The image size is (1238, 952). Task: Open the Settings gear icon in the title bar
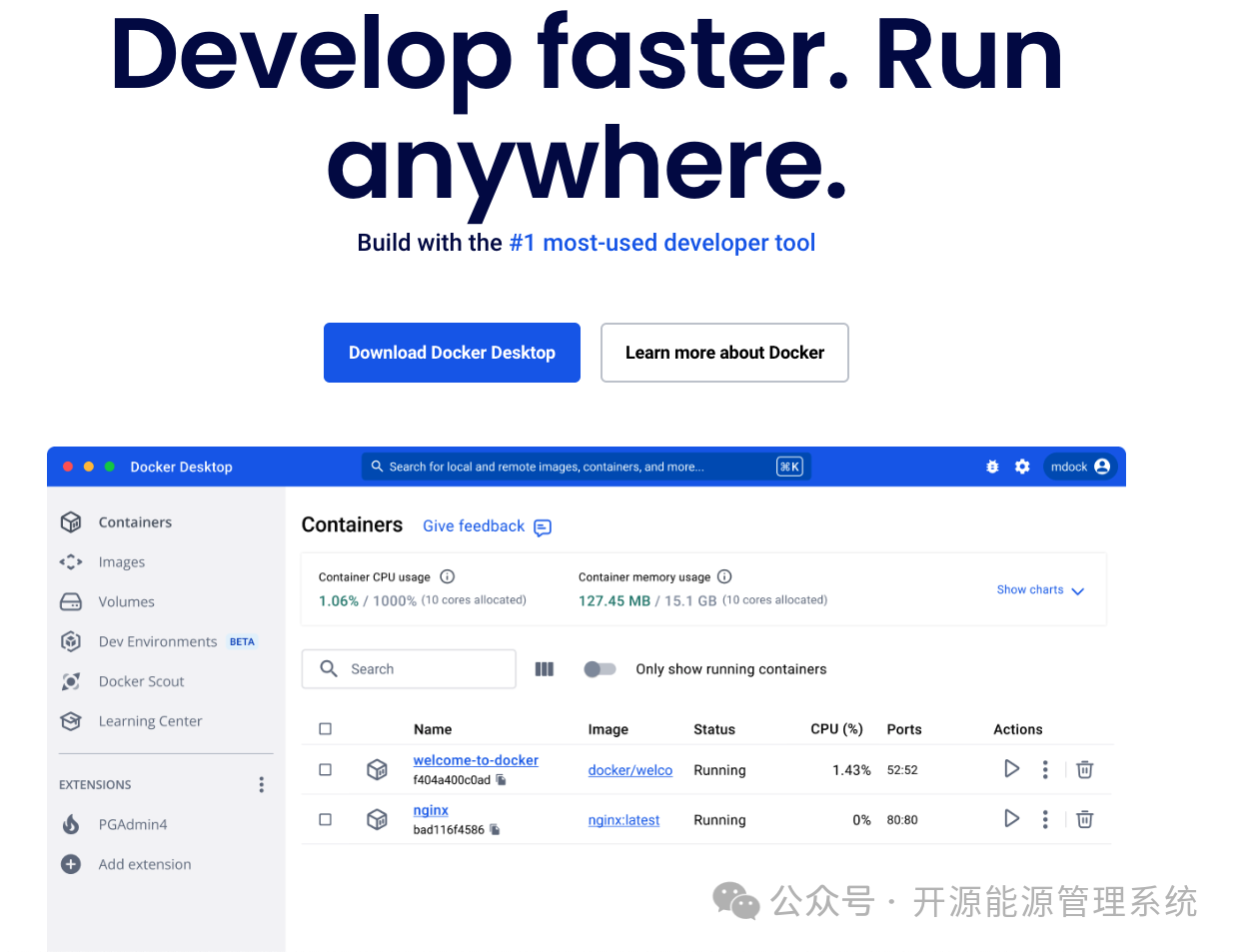click(1022, 467)
